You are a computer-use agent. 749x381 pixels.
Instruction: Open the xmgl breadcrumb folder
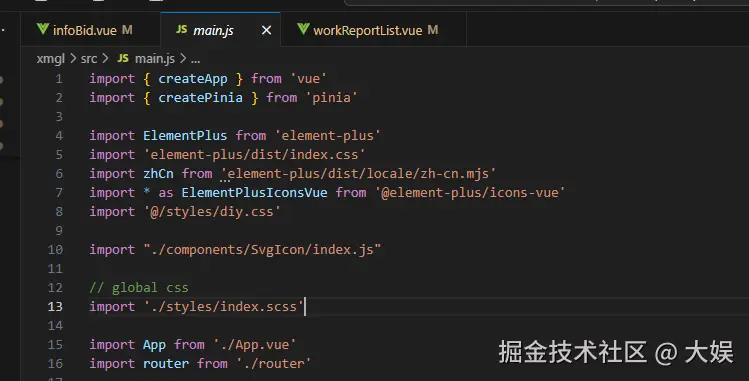[51, 59]
